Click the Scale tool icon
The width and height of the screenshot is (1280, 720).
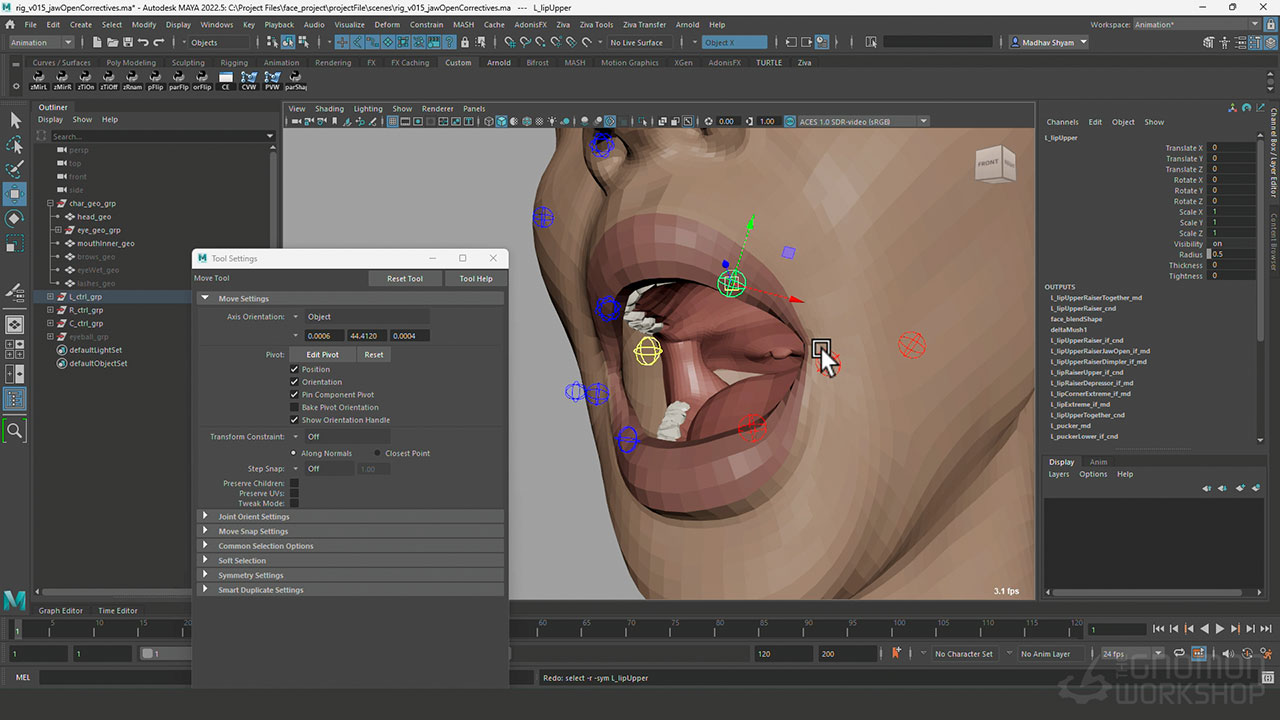point(15,243)
